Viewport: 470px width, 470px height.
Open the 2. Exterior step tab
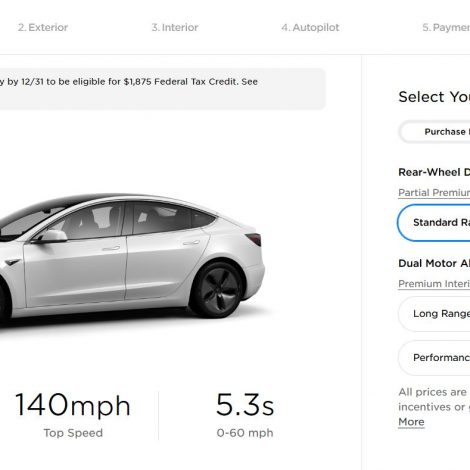pos(43,27)
